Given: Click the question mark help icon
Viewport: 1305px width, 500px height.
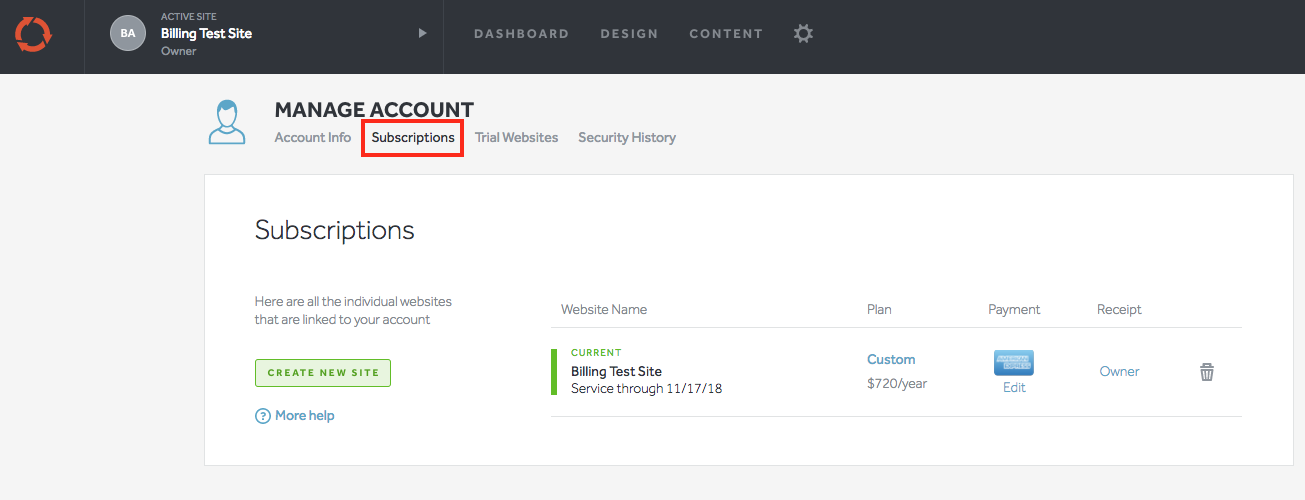Looking at the screenshot, I should (x=263, y=416).
